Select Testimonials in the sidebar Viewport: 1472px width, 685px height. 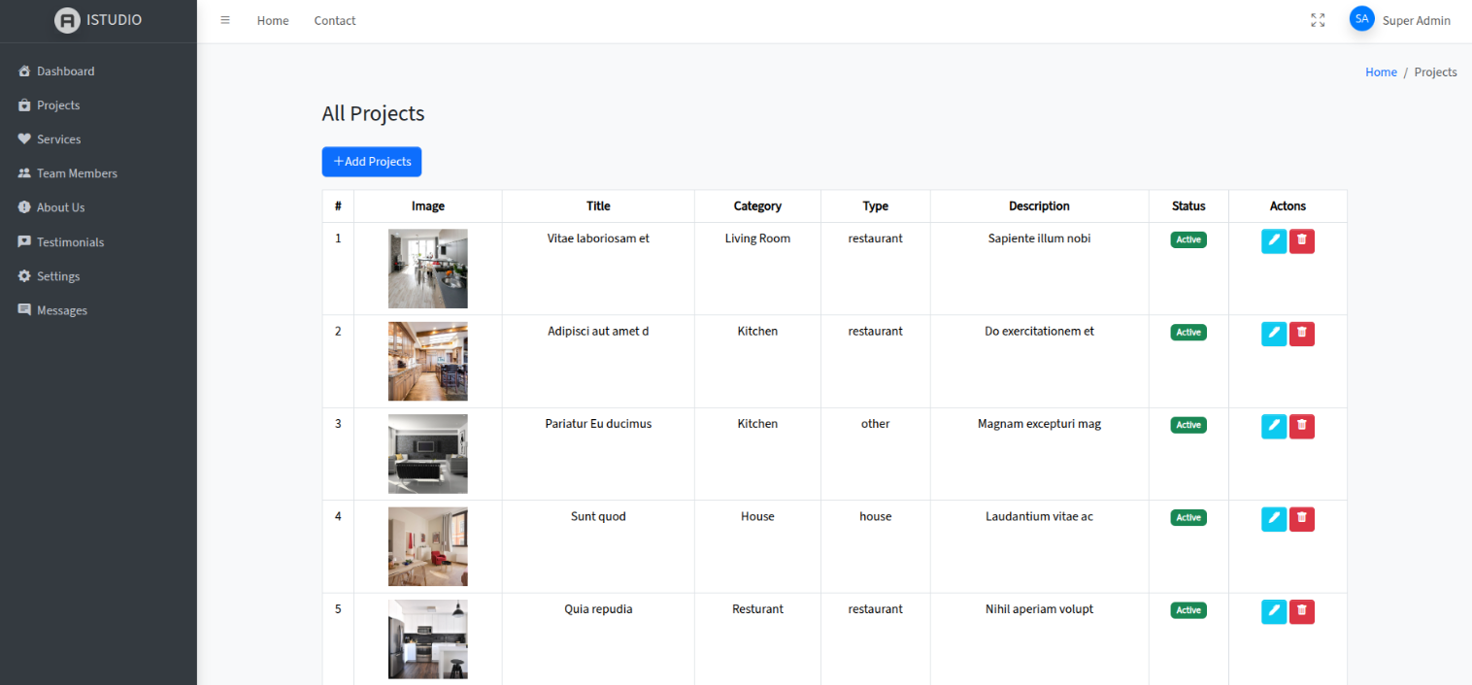[x=70, y=242]
